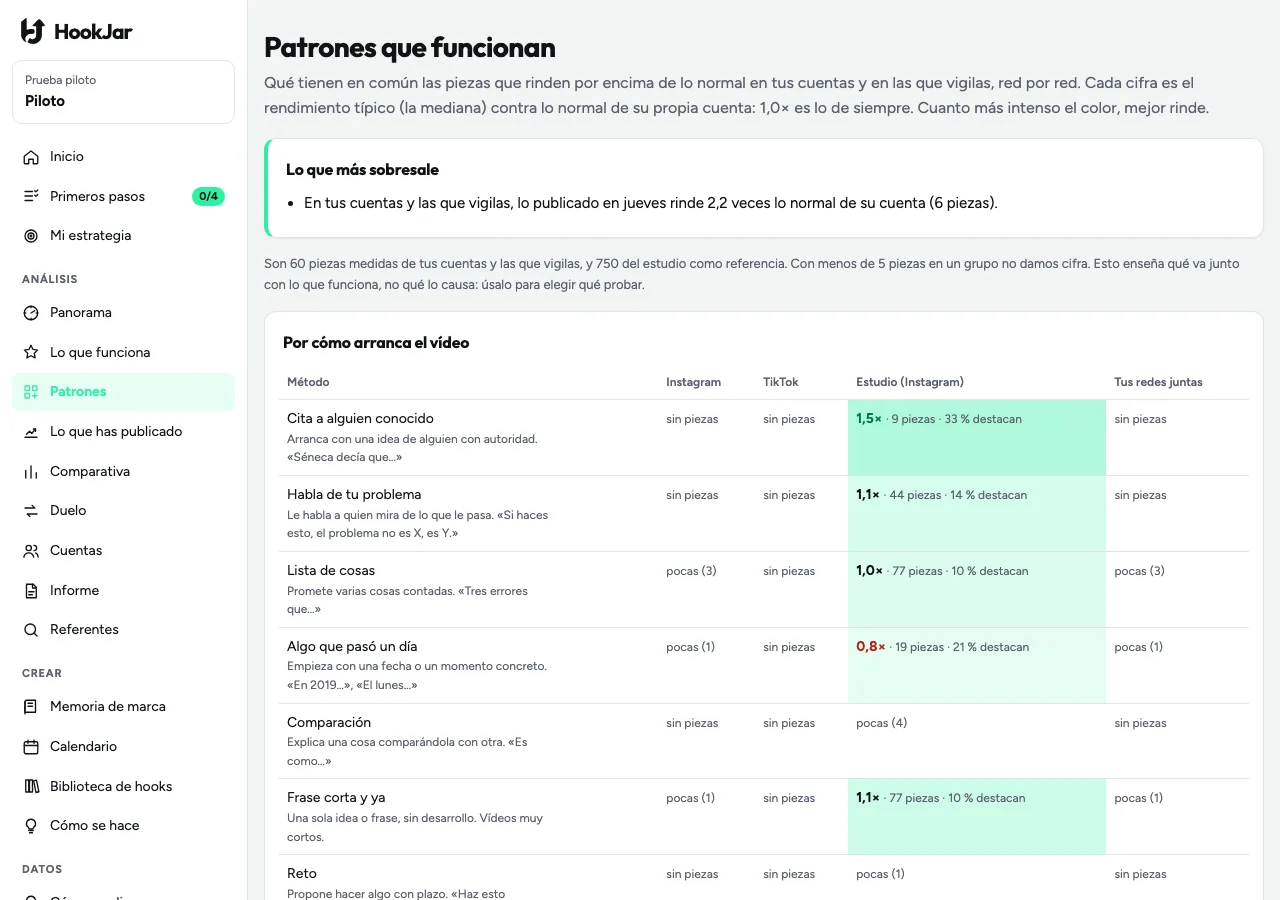Open the Duelo page
This screenshot has width=1280, height=900.
pyautogui.click(x=123, y=511)
